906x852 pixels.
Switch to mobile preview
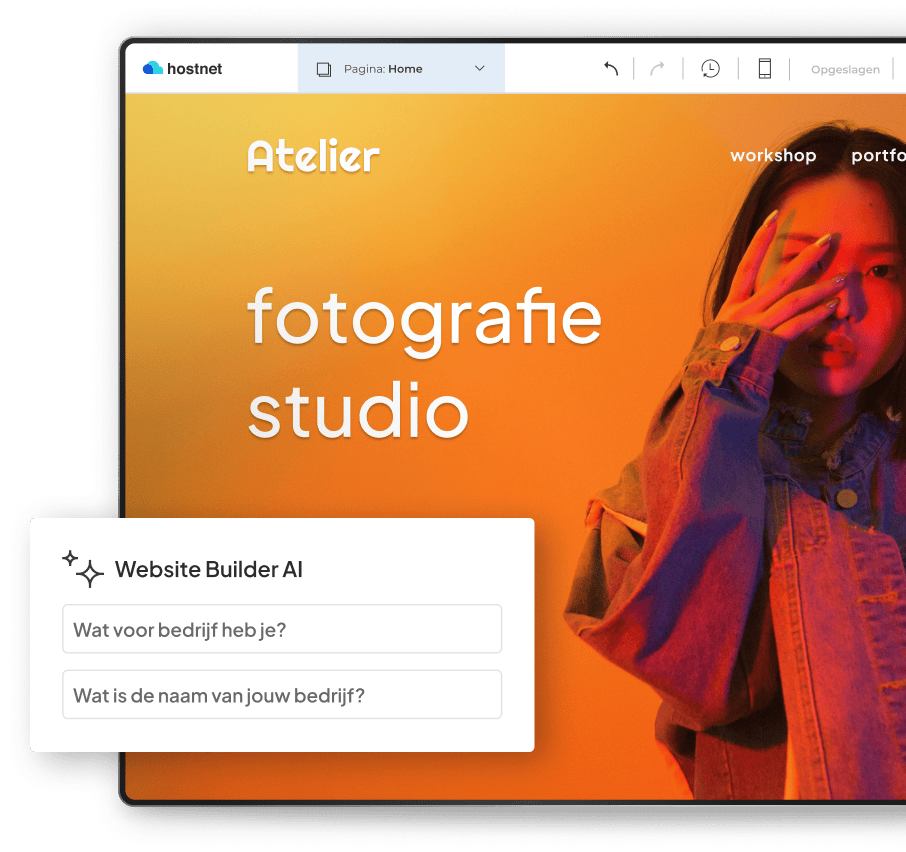[764, 69]
